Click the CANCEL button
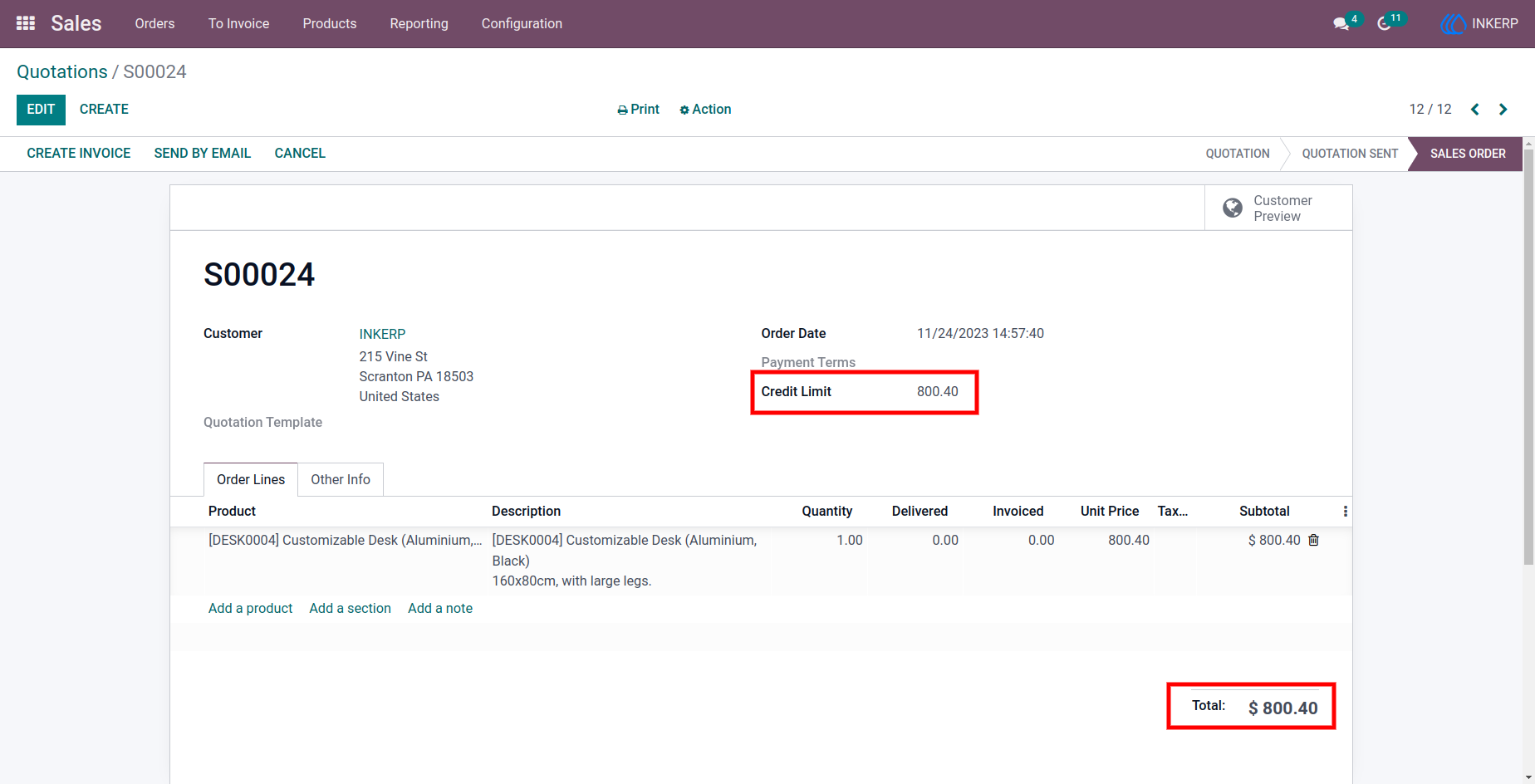The image size is (1535, 784). point(300,154)
